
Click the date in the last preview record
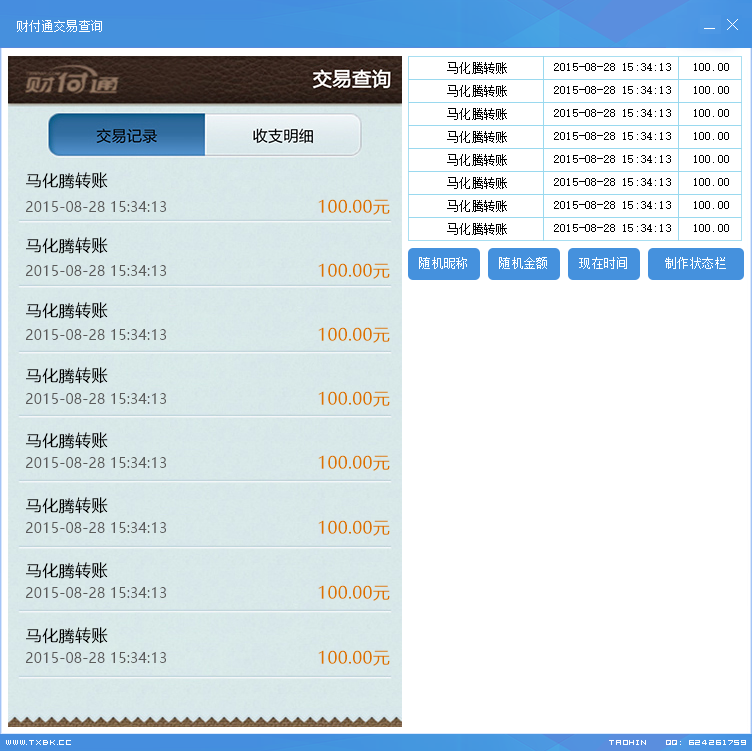tap(96, 657)
